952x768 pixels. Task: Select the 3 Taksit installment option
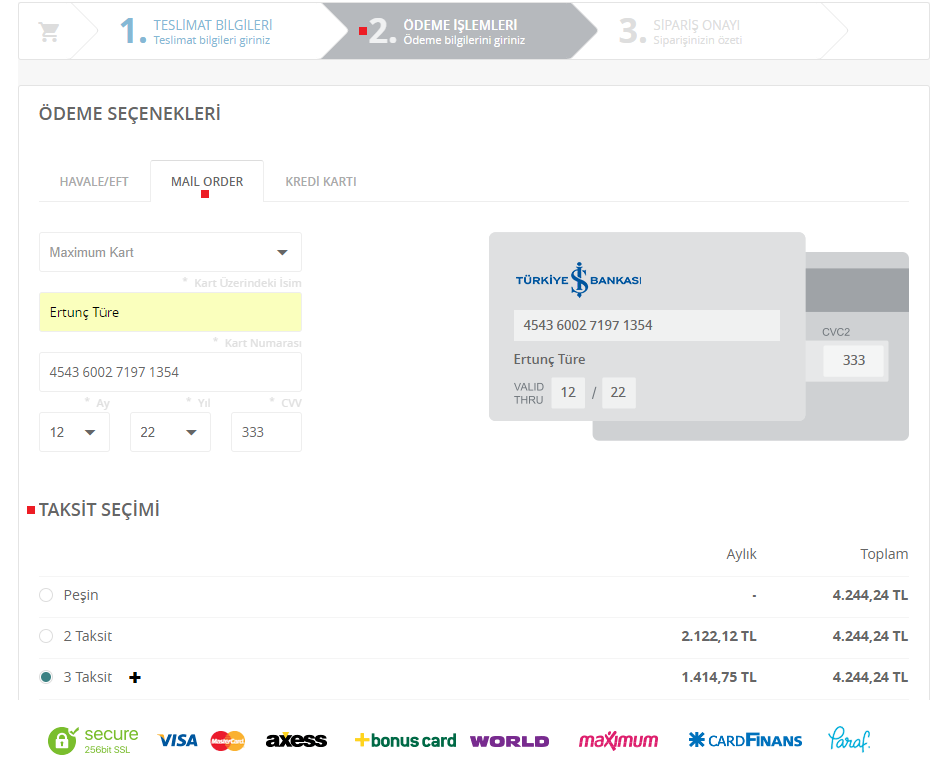(x=46, y=677)
